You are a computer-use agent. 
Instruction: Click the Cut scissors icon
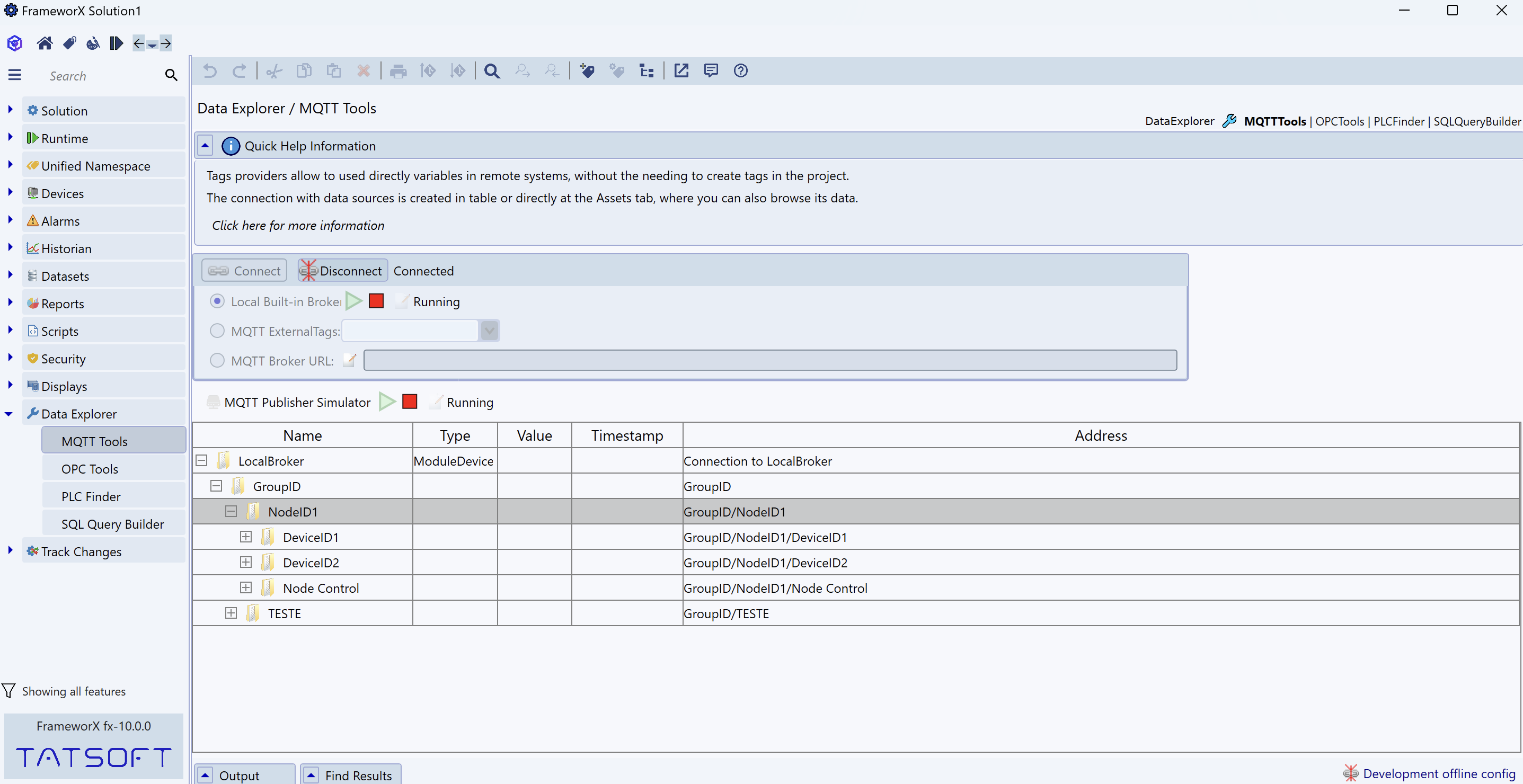pyautogui.click(x=274, y=71)
